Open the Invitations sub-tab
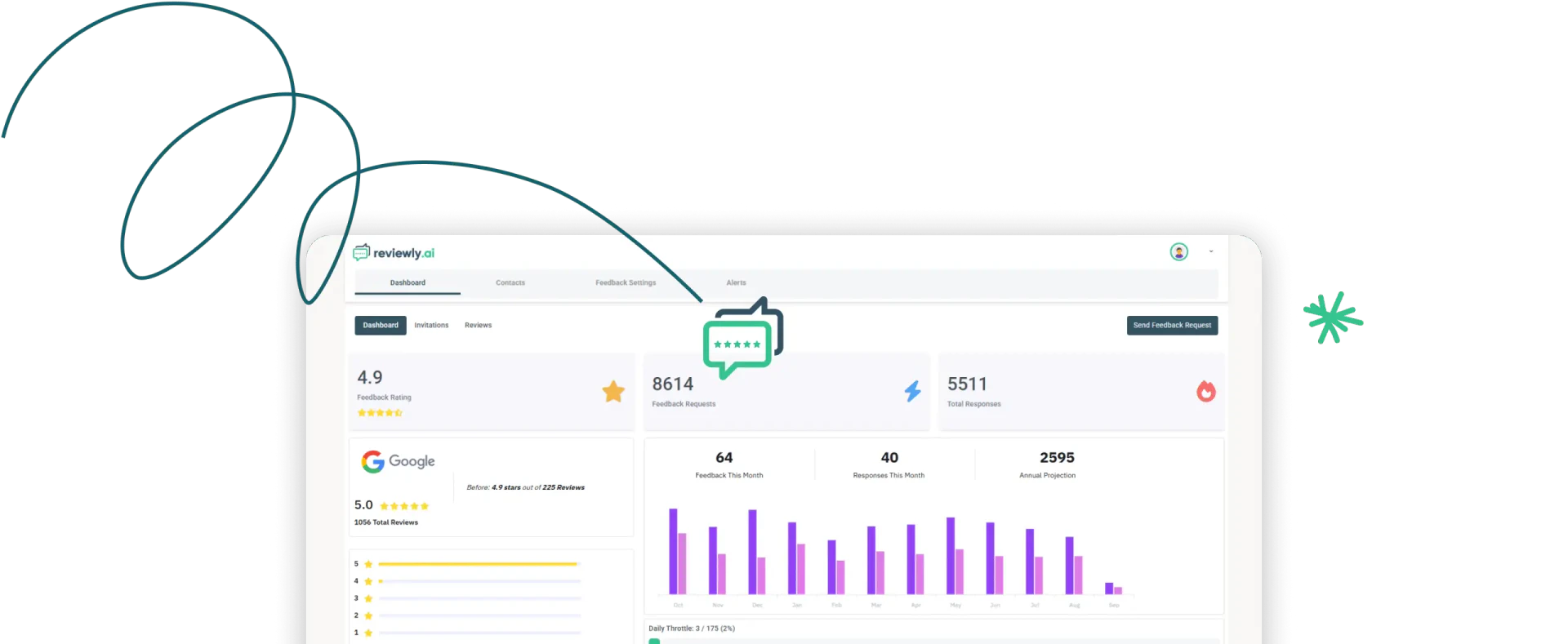This screenshot has width=1568, height=644. pos(431,325)
